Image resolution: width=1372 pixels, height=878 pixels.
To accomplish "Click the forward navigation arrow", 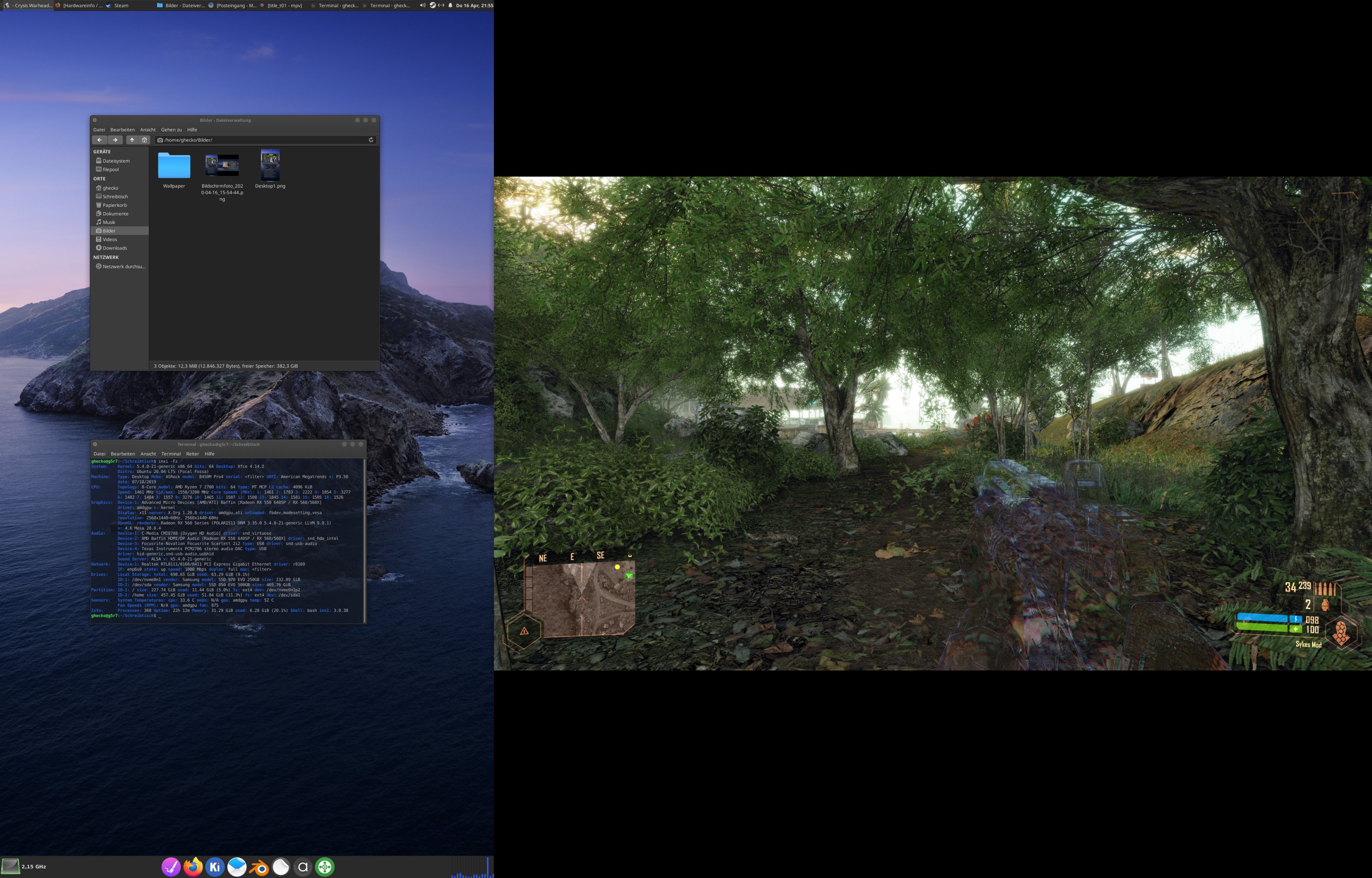I will point(115,140).
